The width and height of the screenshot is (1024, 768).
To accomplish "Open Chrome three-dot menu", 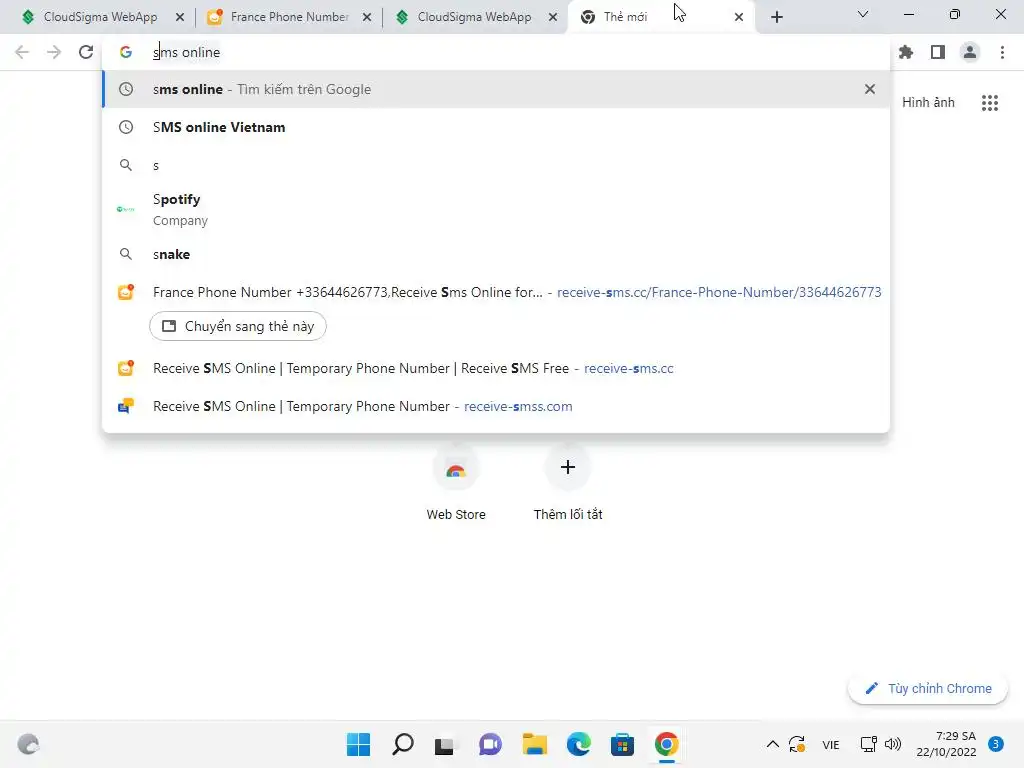I will (x=1002, y=52).
